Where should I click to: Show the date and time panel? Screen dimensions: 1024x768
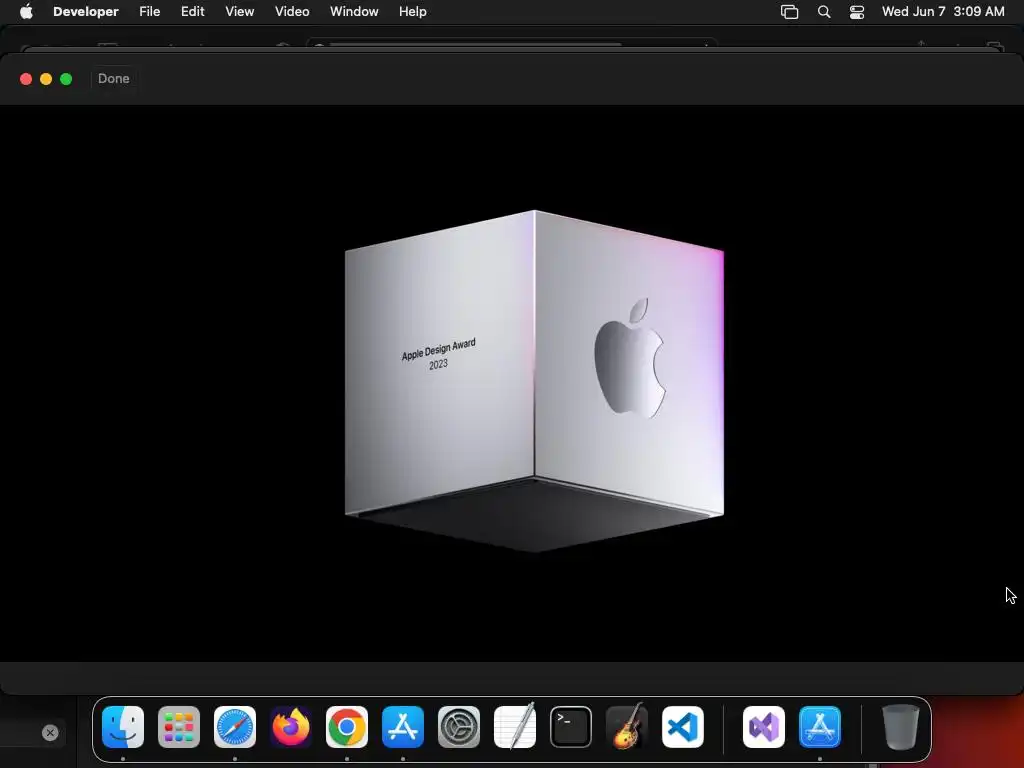pyautogui.click(x=943, y=11)
